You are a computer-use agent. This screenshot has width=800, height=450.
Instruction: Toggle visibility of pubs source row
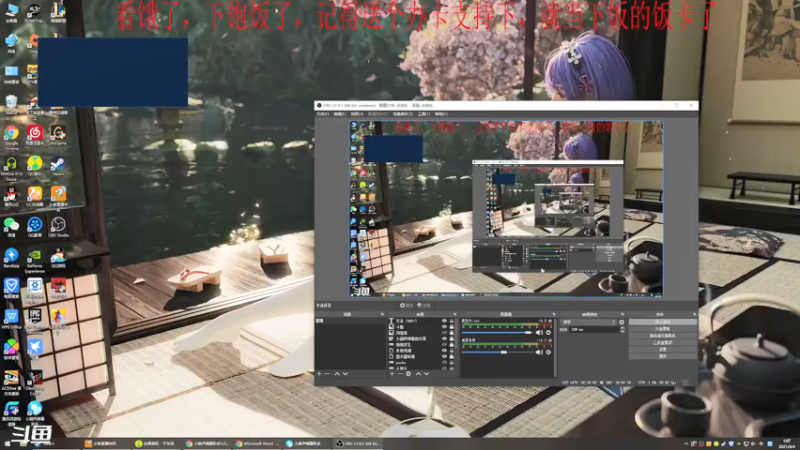(444, 362)
